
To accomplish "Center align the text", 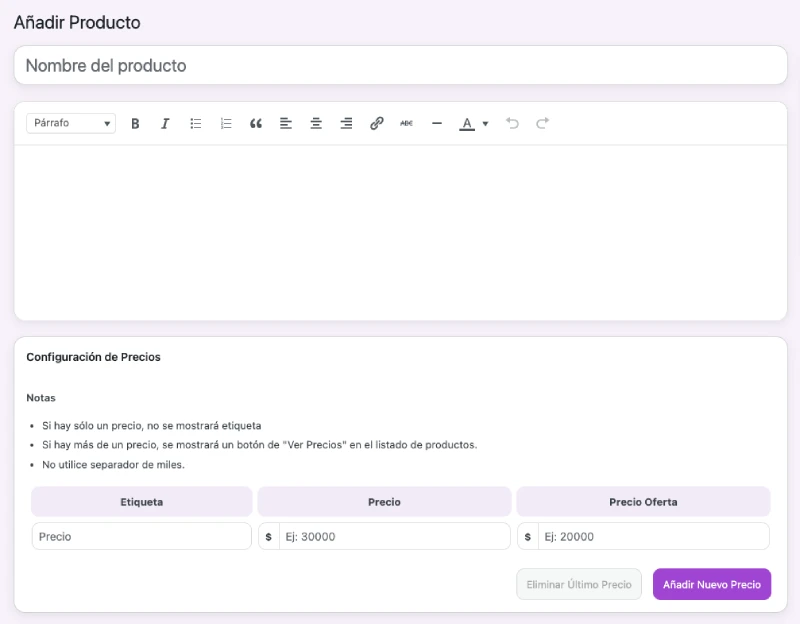I will click(x=316, y=123).
